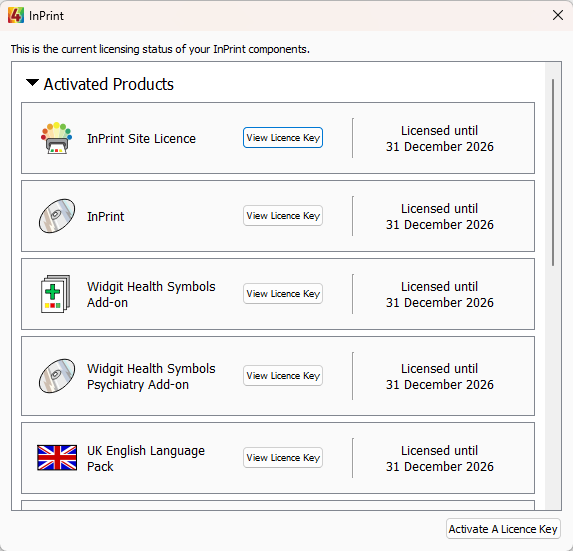The image size is (573, 551).
Task: Select 'Widgit Health Symbols Psychiatry Add-on' label
Action: coord(151,376)
